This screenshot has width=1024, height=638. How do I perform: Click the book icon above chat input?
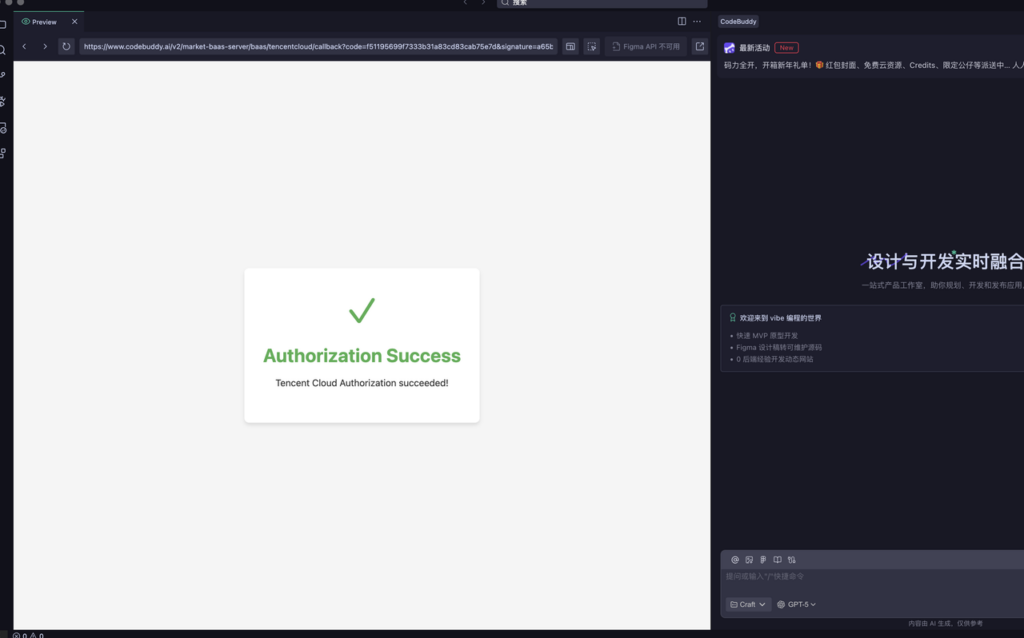[777, 559]
